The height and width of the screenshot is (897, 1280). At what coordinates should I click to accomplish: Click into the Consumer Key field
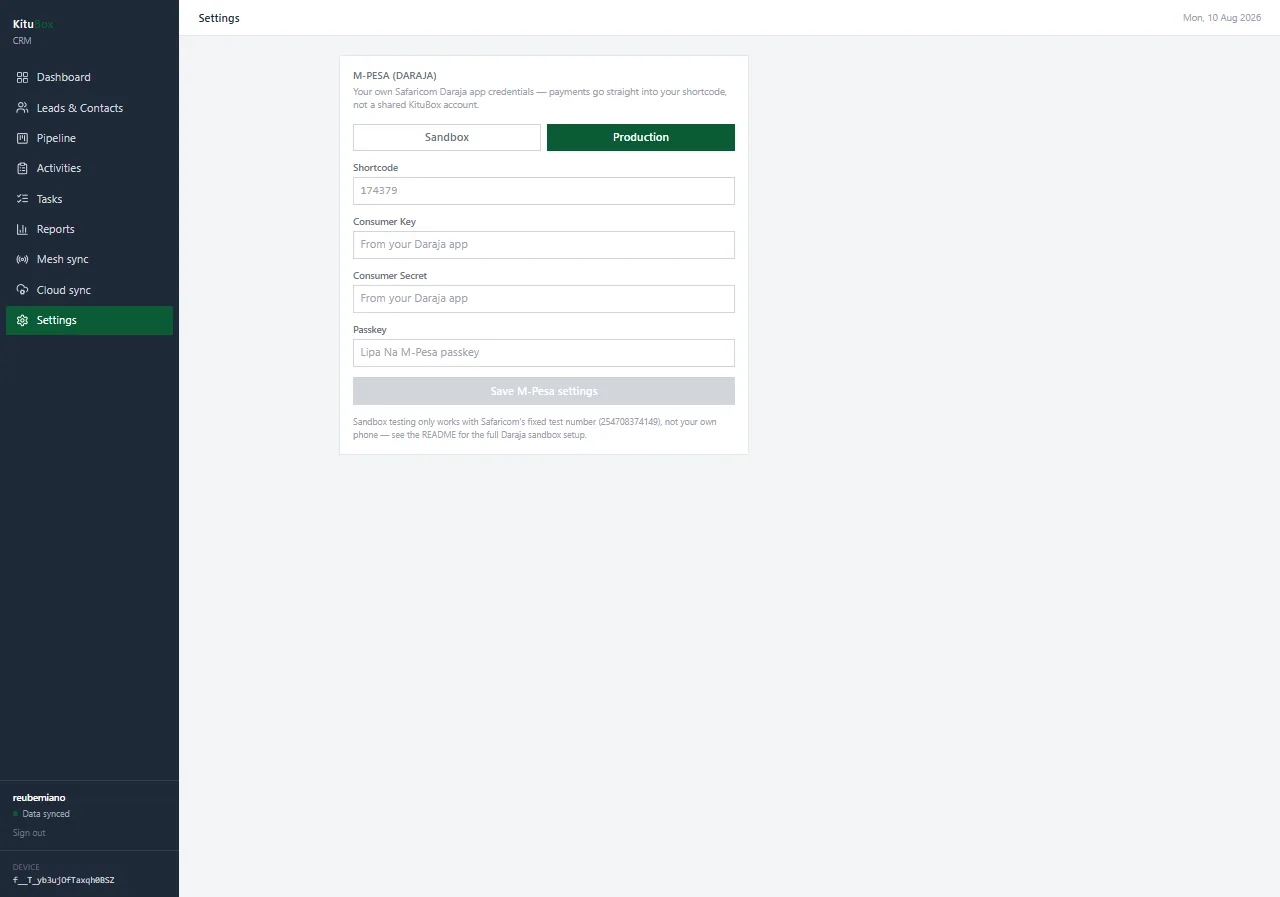(x=544, y=245)
